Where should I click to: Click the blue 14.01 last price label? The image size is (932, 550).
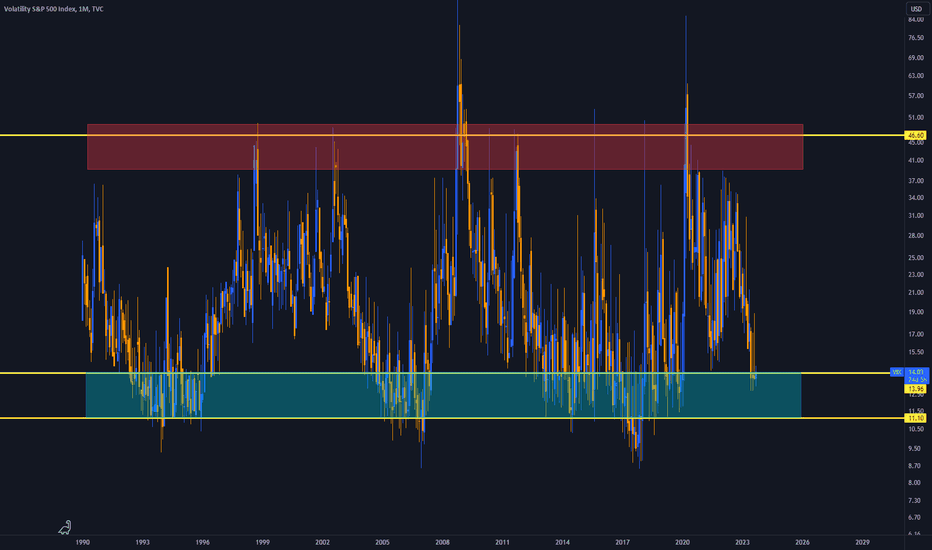coord(916,372)
